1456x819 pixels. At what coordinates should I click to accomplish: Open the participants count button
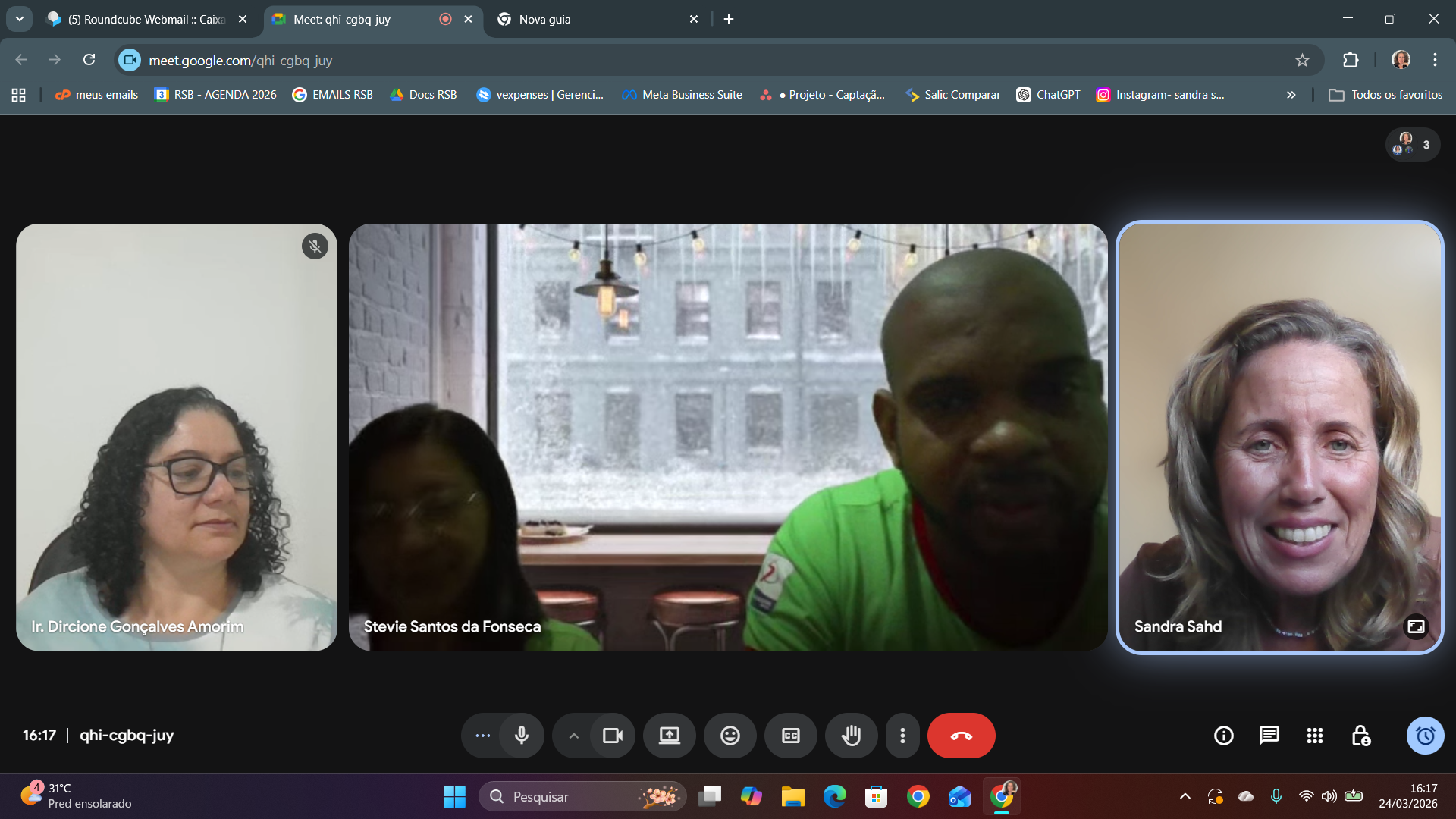1413,144
